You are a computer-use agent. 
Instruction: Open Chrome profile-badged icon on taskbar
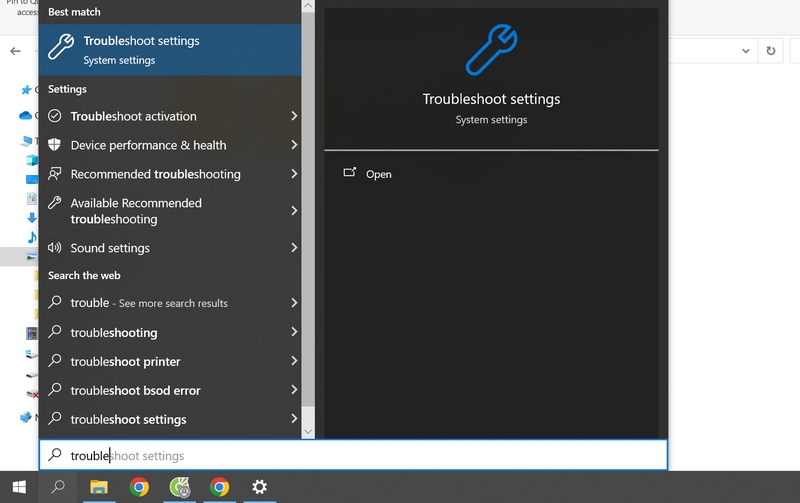180,487
